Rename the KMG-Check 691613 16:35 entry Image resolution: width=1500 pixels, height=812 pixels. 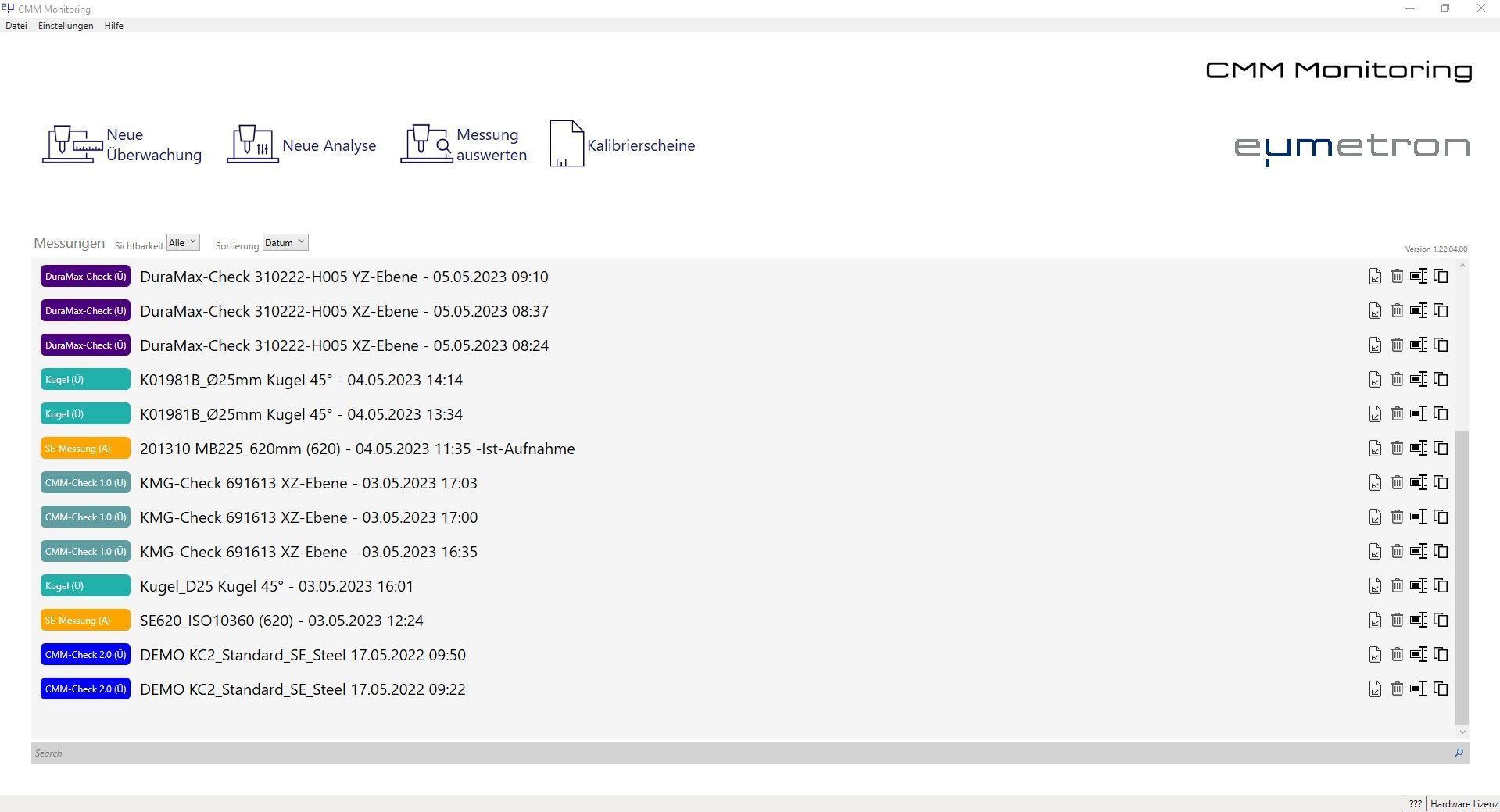coord(1419,552)
